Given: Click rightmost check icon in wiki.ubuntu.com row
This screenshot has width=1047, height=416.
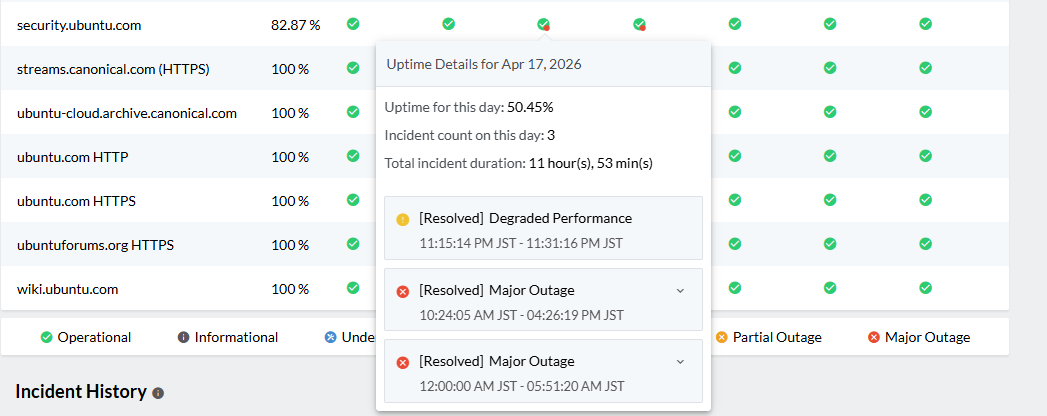Looking at the screenshot, I should pos(925,288).
